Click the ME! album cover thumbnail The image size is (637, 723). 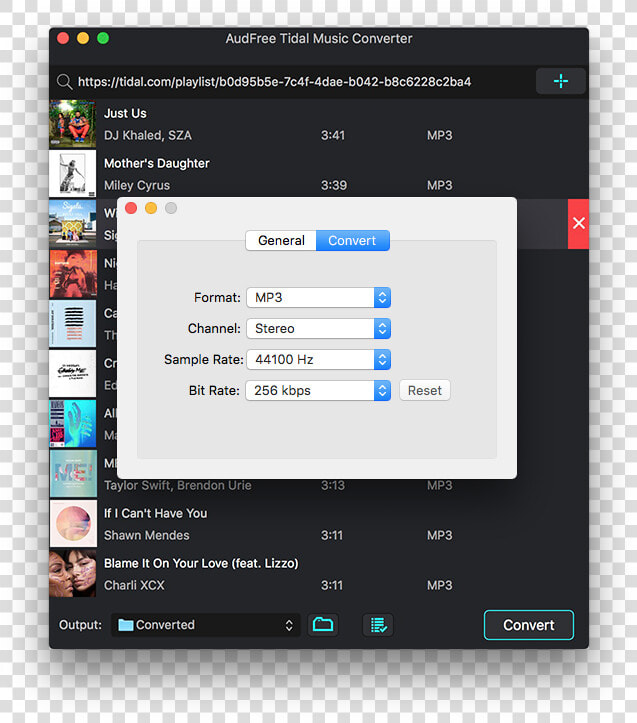[73, 474]
